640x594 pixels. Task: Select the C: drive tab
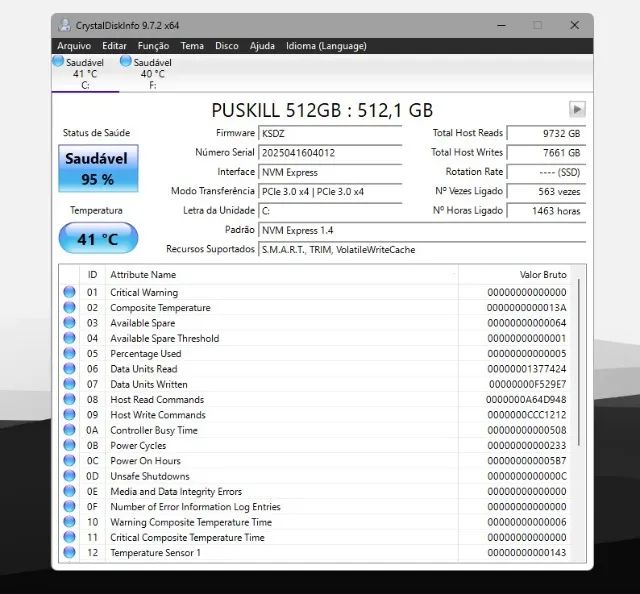[85, 74]
